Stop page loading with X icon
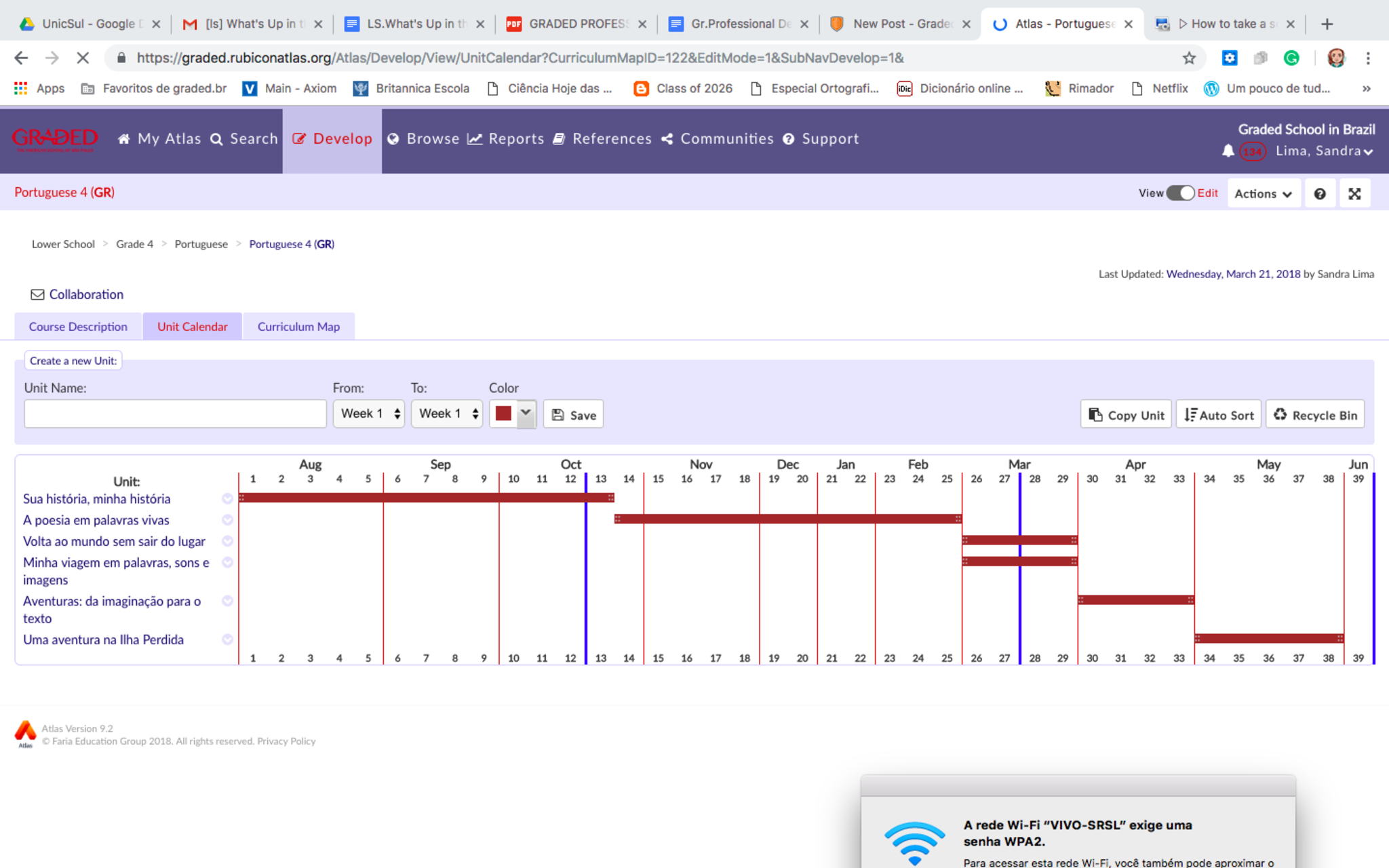The width and height of the screenshot is (1389, 868). pos(83,58)
